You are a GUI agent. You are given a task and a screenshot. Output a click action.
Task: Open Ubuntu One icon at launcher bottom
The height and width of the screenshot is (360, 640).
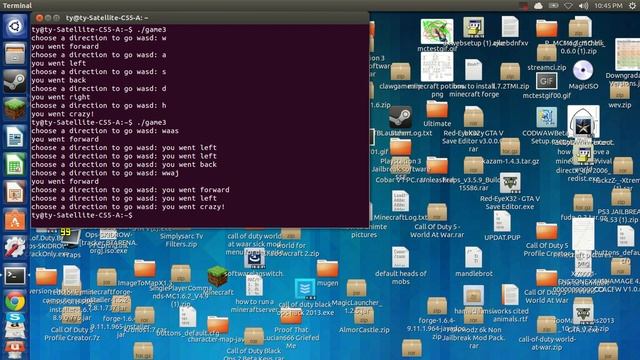pyautogui.click(x=15, y=350)
